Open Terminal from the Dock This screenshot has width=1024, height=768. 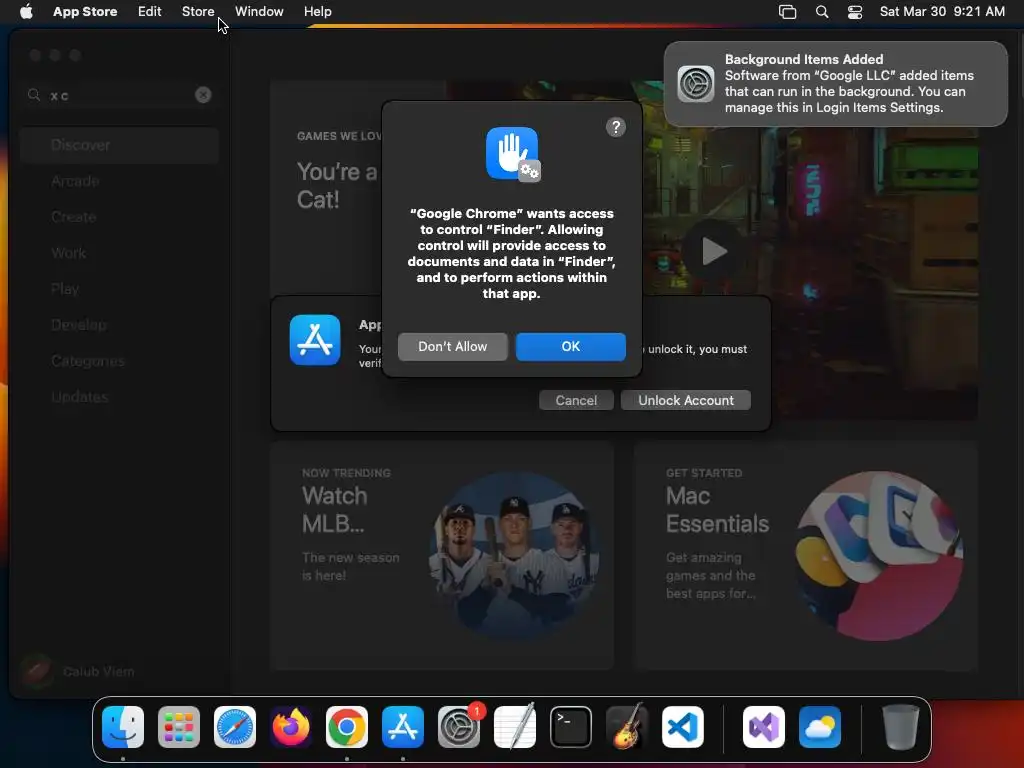point(571,727)
